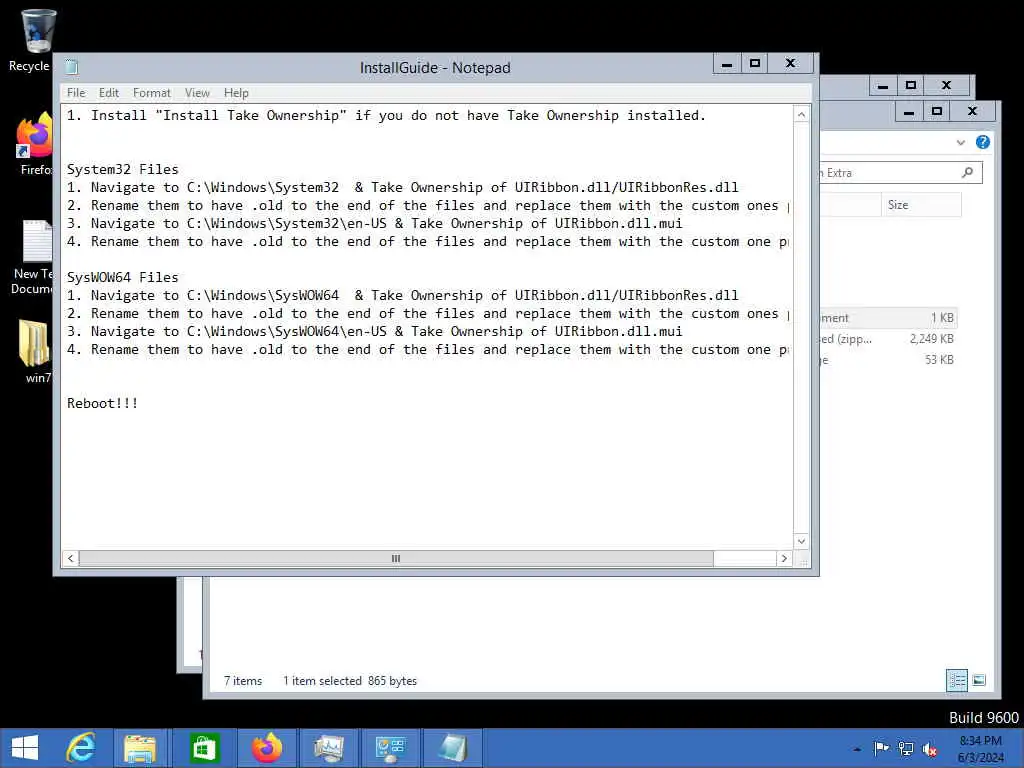Screen dimensions: 1024x768
Task: Close the middle Explorer window
Action: 972,112
